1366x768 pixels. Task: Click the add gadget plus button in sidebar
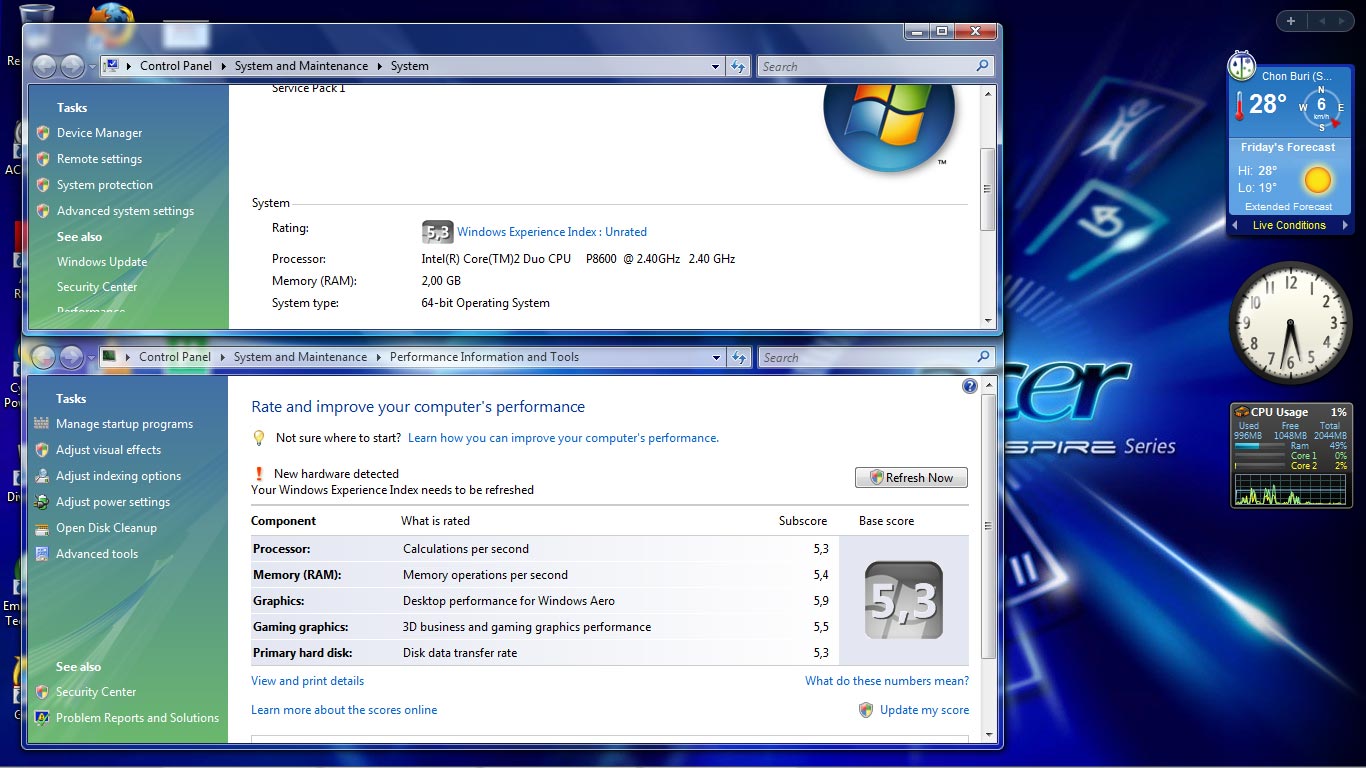tap(1291, 21)
